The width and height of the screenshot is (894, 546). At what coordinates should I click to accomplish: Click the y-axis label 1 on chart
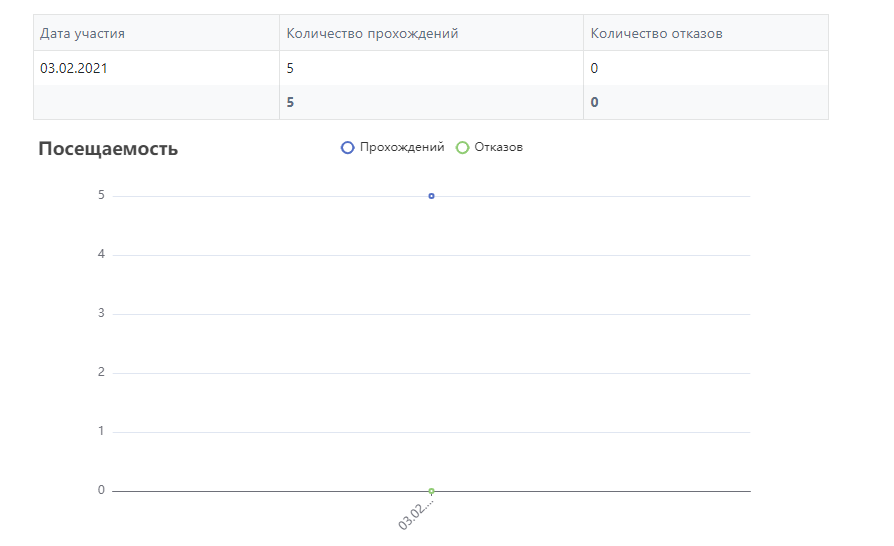[101, 431]
